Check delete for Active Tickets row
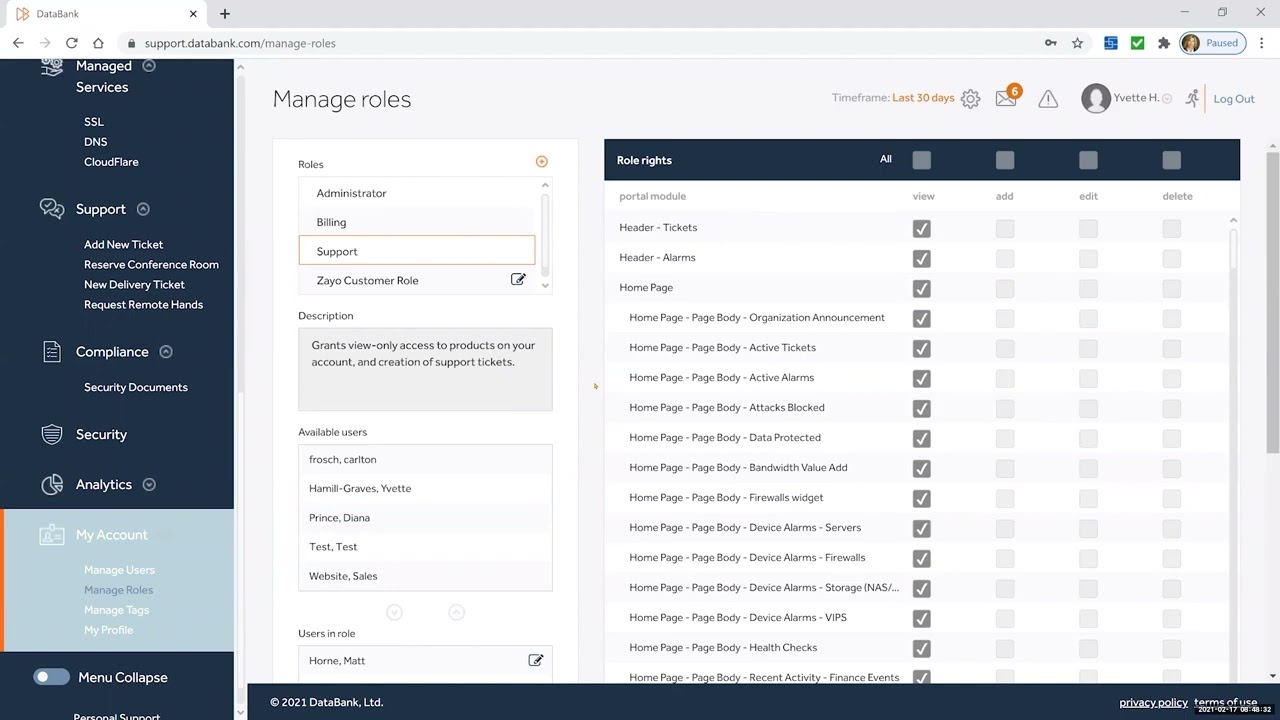Viewport: 1280px width, 720px height. (x=1172, y=348)
